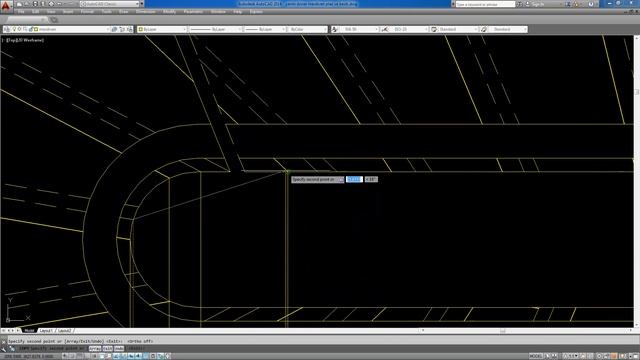Choose the Exit command line option
The width and height of the screenshot is (640, 360).
(x=107, y=349)
